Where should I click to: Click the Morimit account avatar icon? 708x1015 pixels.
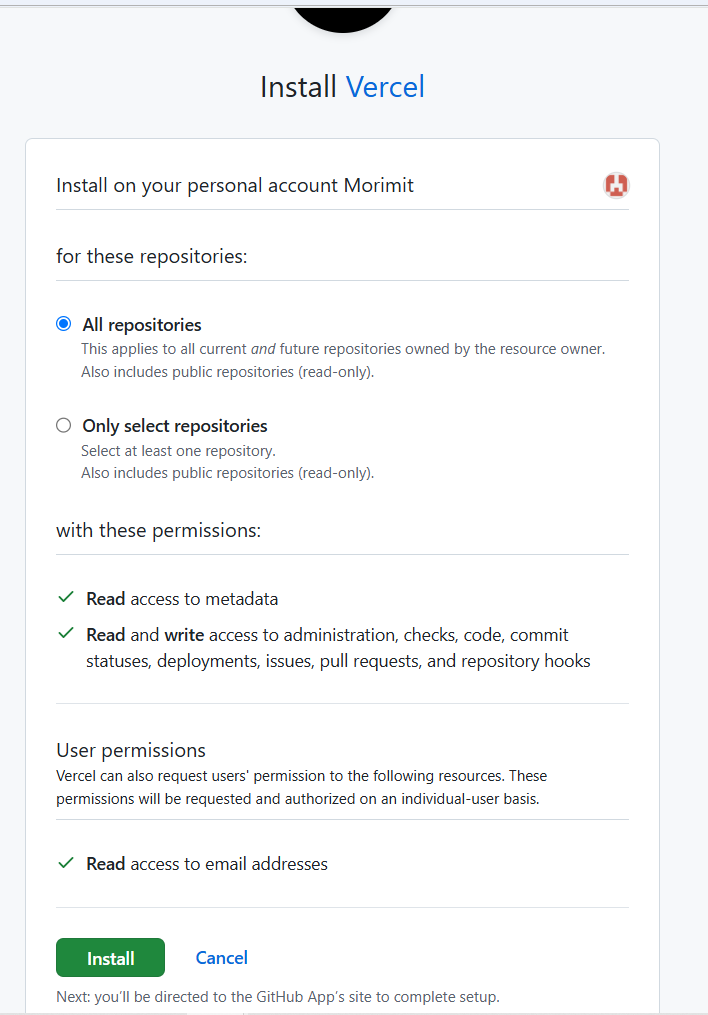tap(617, 185)
